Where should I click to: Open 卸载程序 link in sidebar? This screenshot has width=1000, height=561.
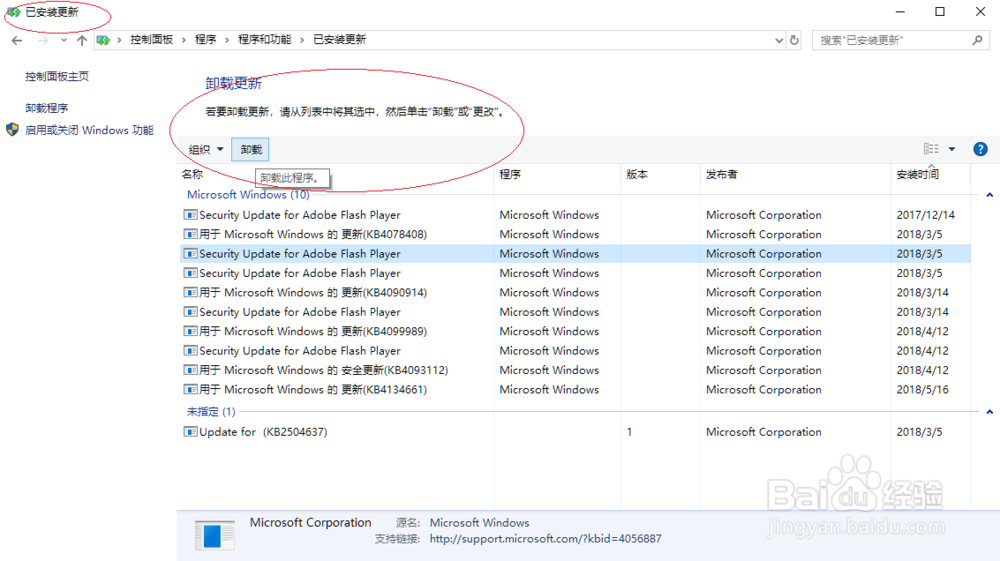[47, 108]
